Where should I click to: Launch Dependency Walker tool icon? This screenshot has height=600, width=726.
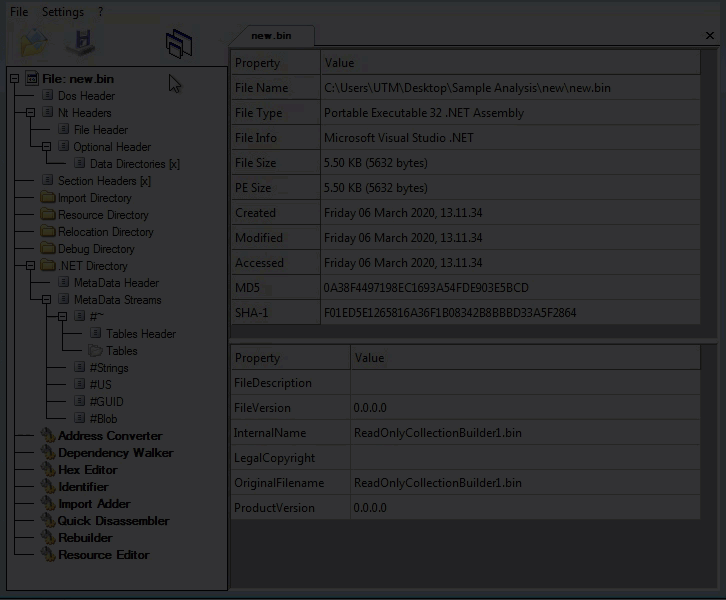[48, 452]
